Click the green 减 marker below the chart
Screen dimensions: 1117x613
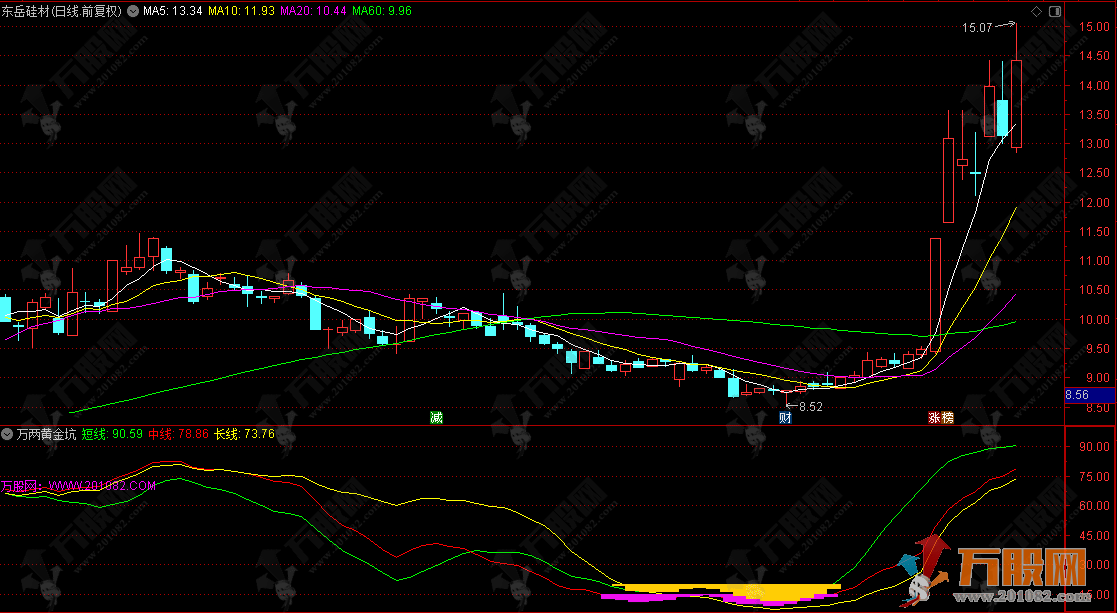[x=436, y=416]
